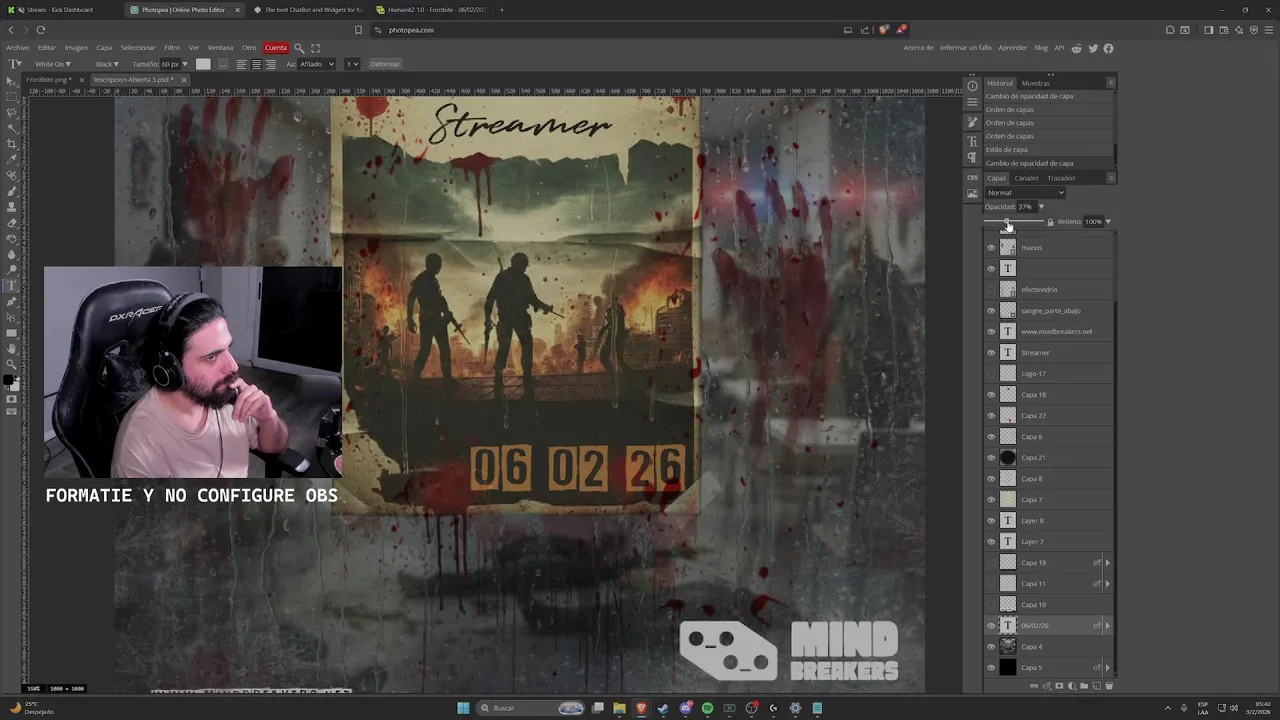
Task: Click foreground color swatch in toolbar
Action: click(9, 381)
